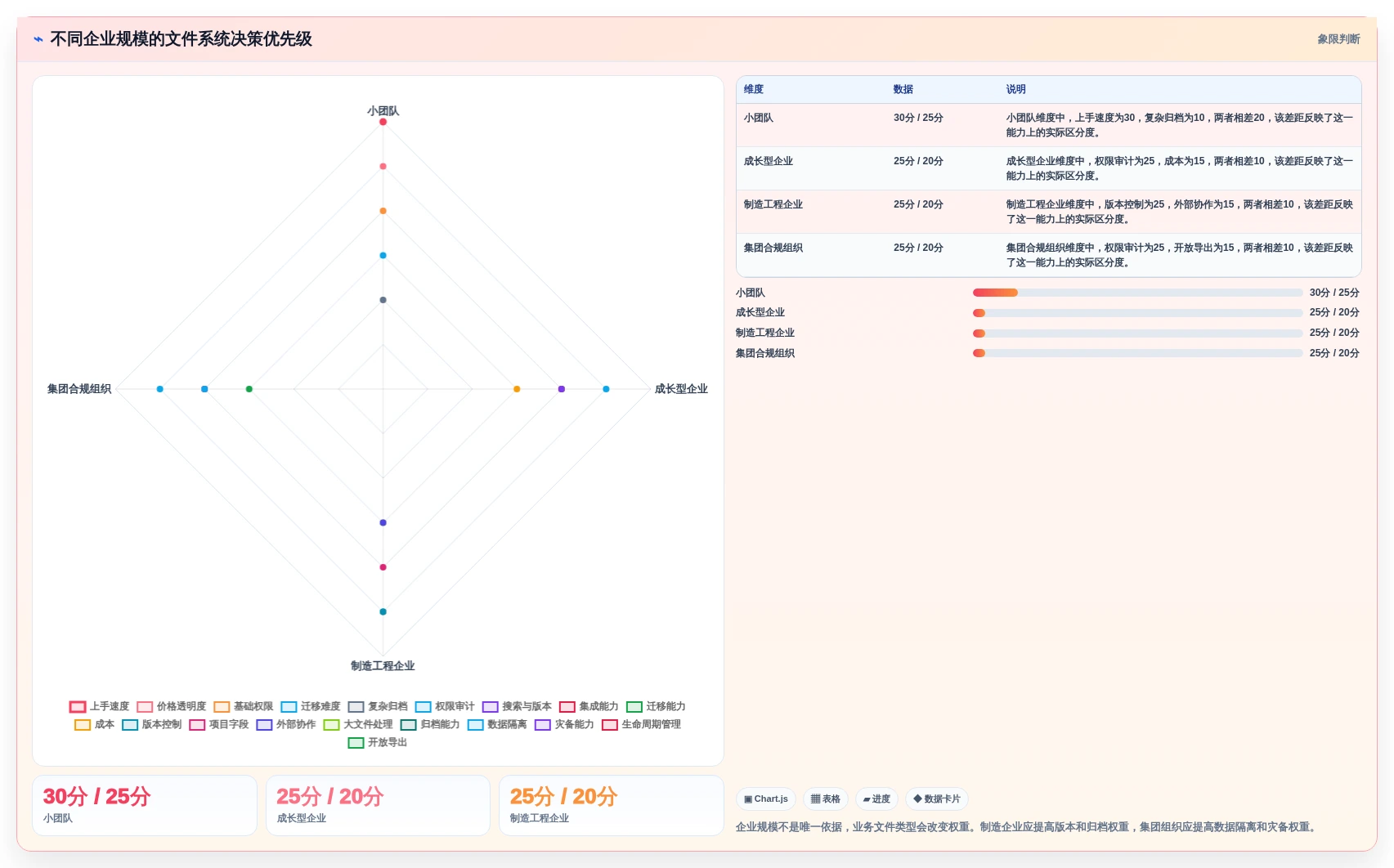This screenshot has width=1394, height=868.
Task: Toggle 项目字段 legend item
Action: pos(219,724)
